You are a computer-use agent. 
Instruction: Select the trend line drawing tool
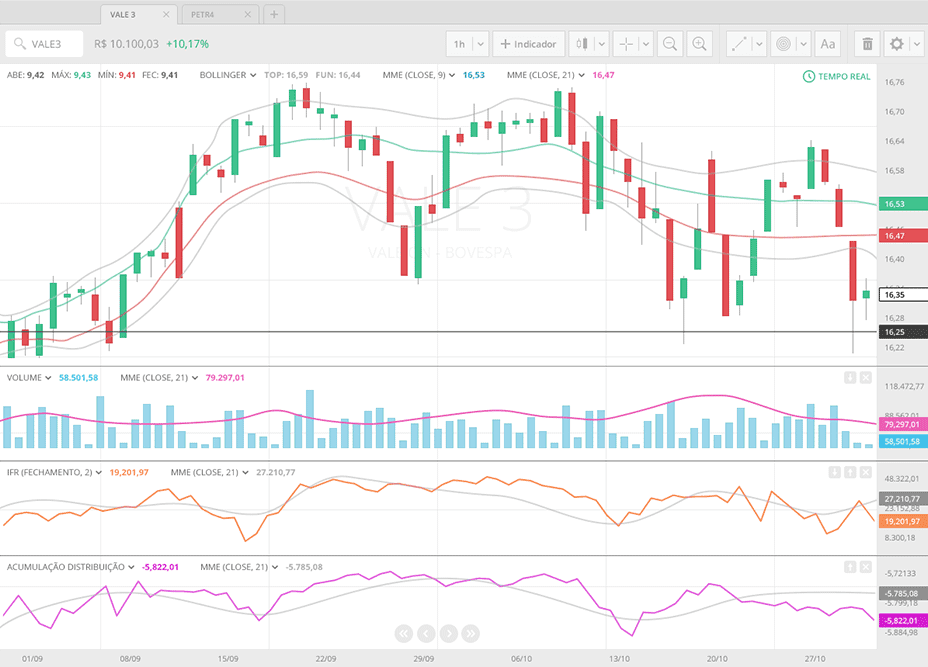tap(739, 44)
